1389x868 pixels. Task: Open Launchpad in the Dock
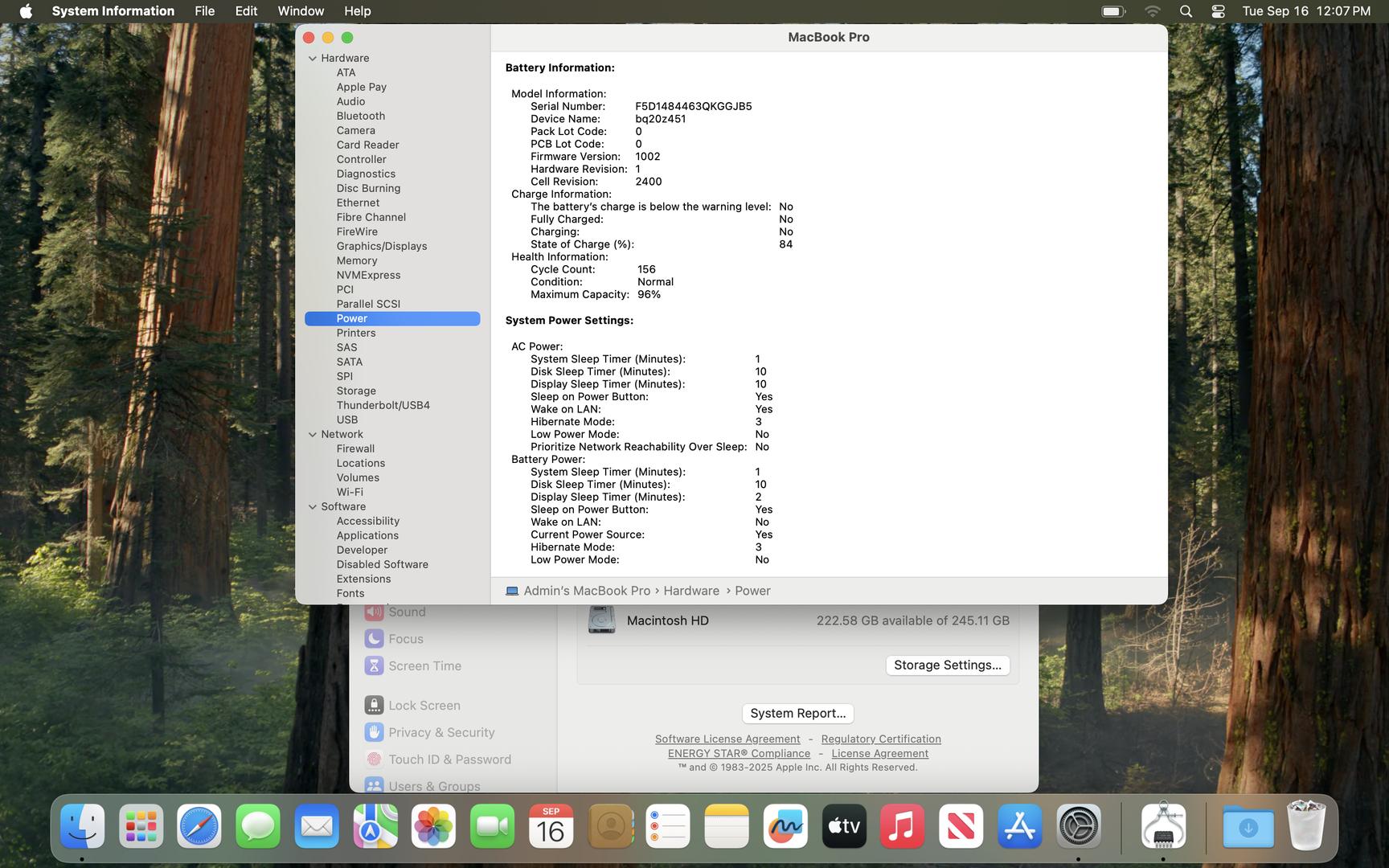pyautogui.click(x=141, y=826)
